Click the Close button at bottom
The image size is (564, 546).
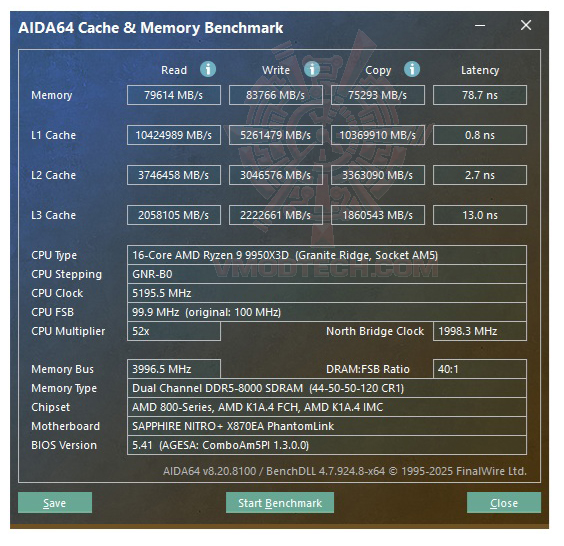pos(504,502)
